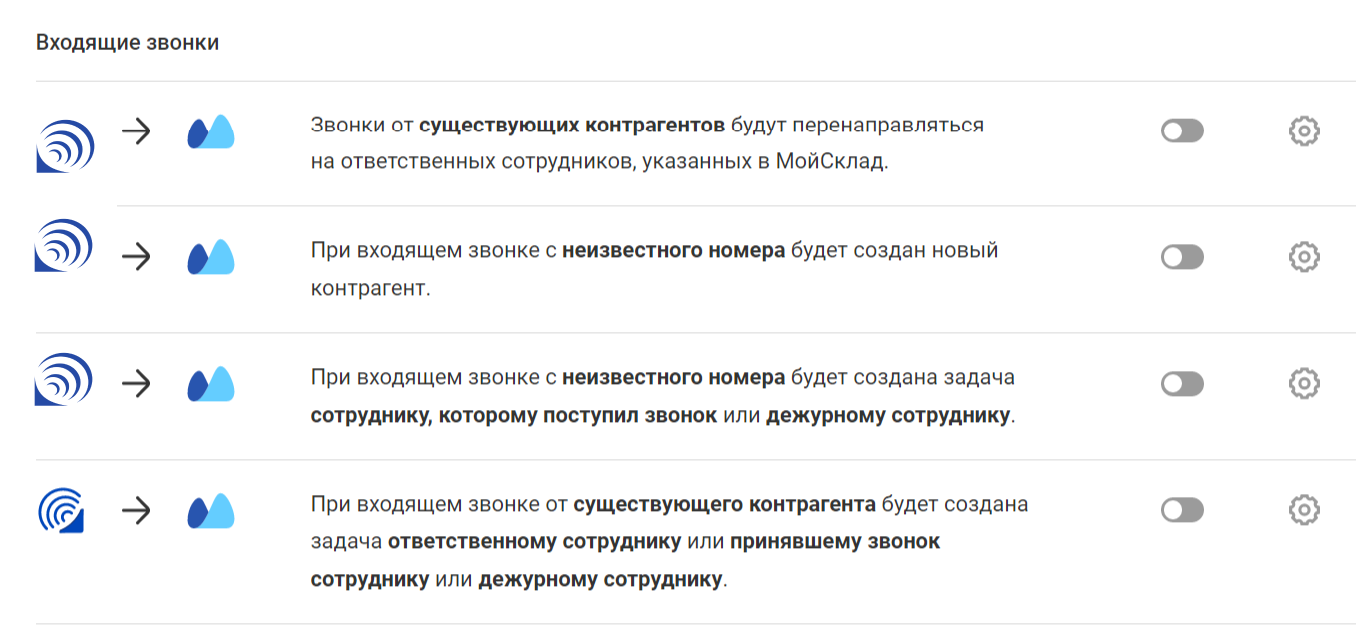
Task: Click MoySklad logo in fourth rule row
Action: tap(211, 511)
